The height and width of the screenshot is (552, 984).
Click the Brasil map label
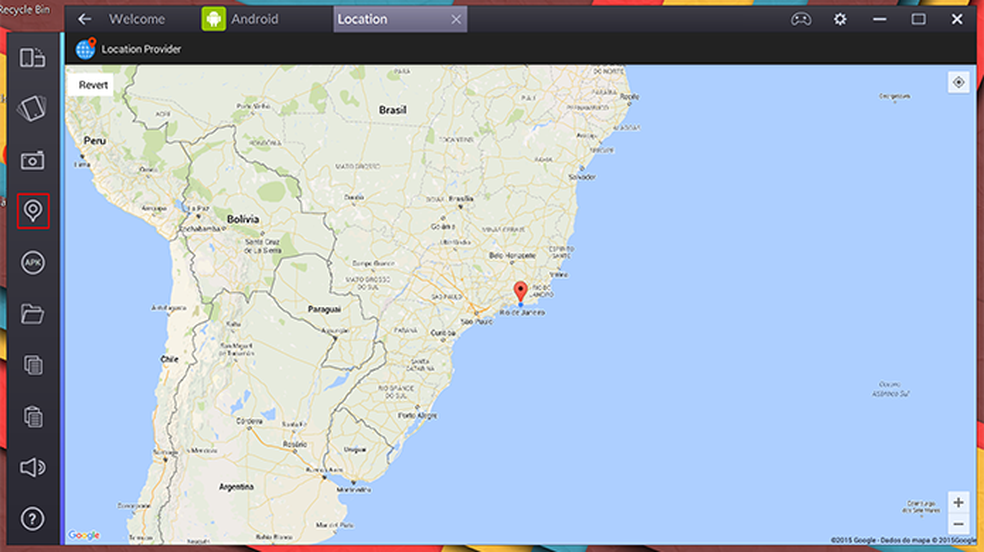[392, 110]
